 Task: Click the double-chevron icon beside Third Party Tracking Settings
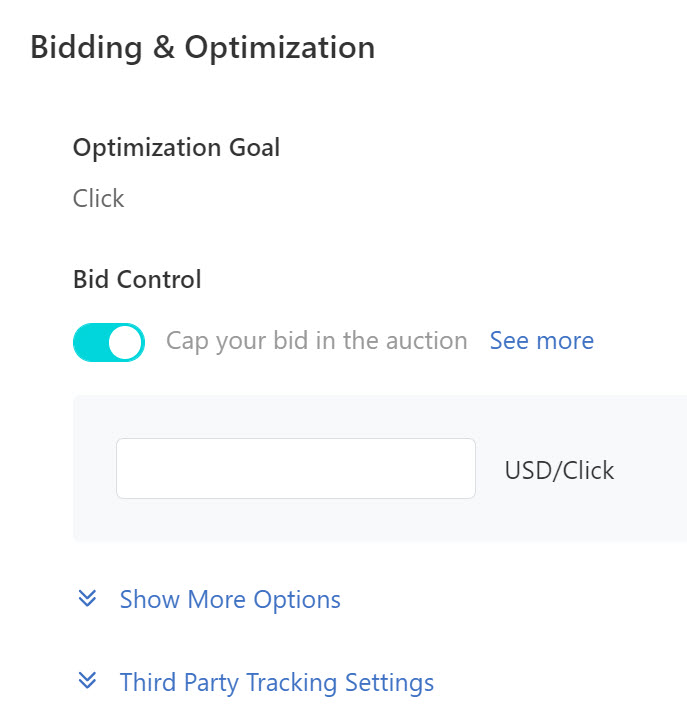[x=87, y=681]
